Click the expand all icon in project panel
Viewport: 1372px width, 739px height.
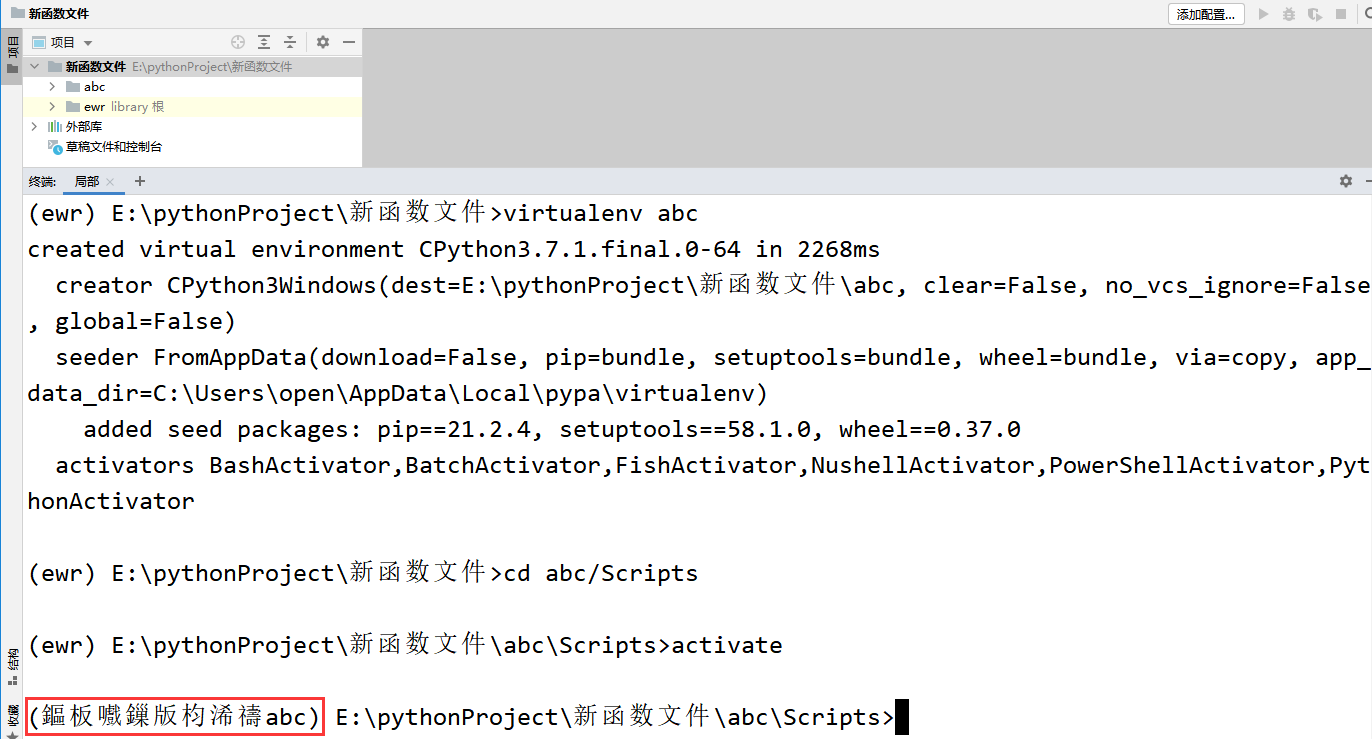pyautogui.click(x=264, y=42)
